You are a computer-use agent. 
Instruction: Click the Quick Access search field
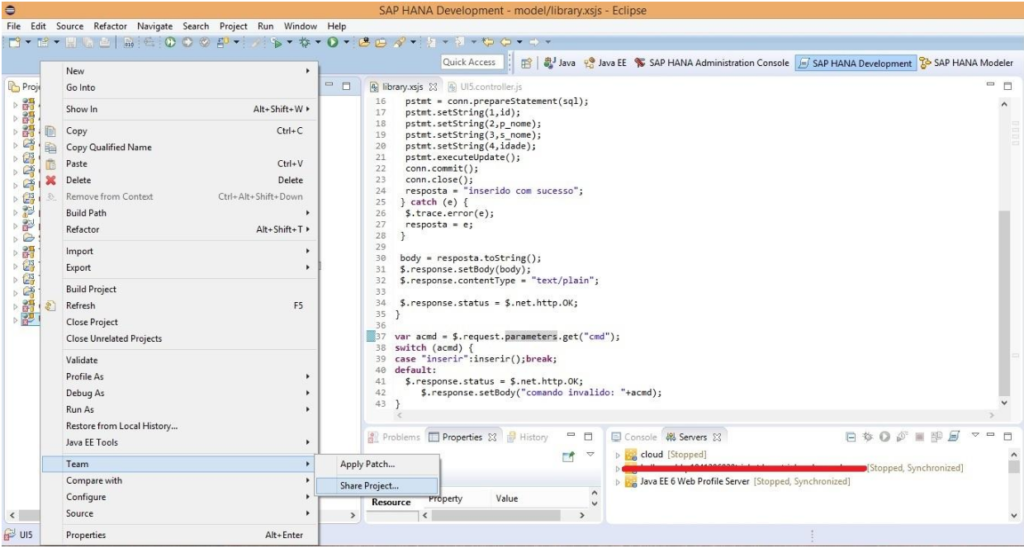[x=470, y=62]
